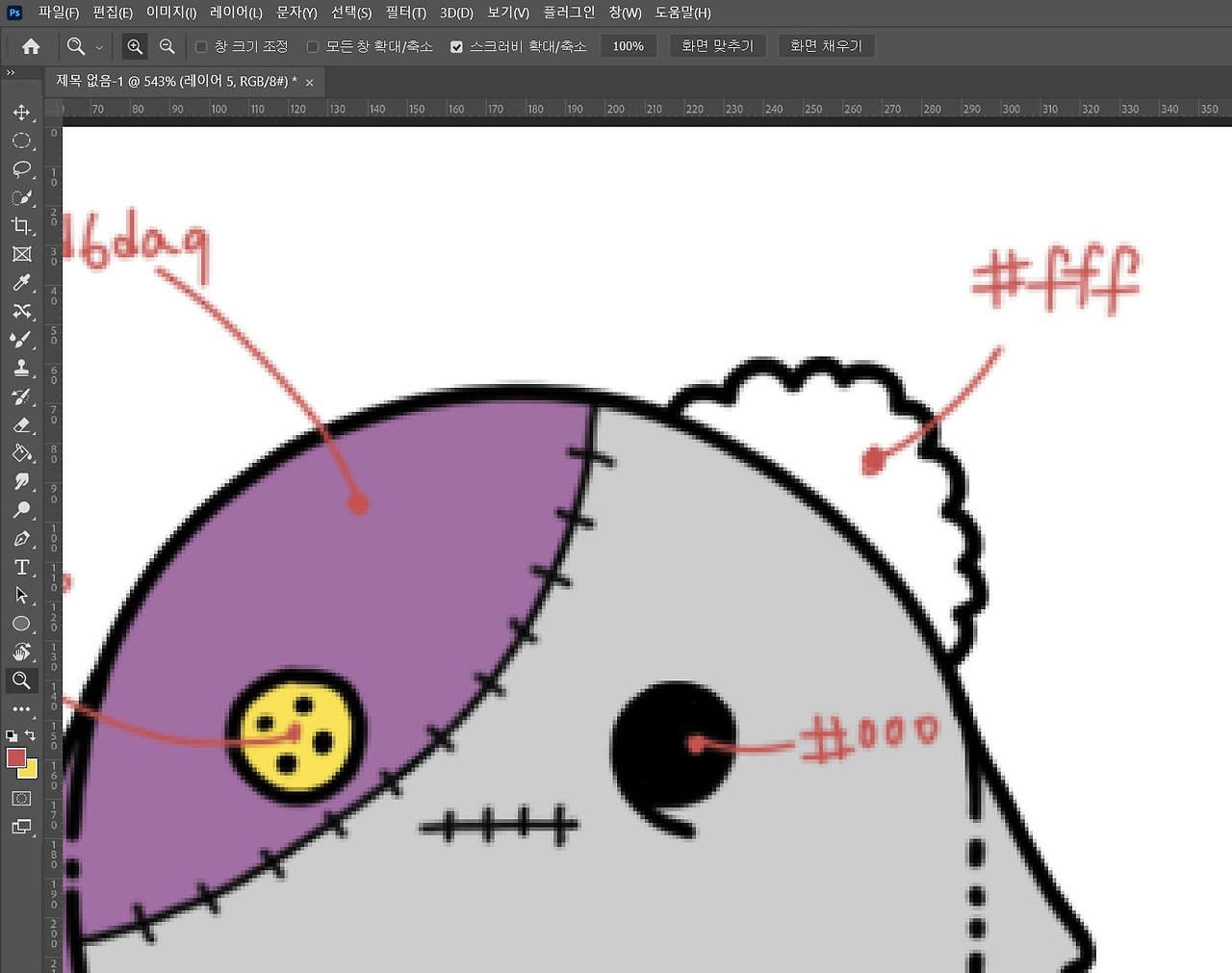Select the Rotate View hand tool
Screen dimensions: 1232x973
tap(21, 652)
